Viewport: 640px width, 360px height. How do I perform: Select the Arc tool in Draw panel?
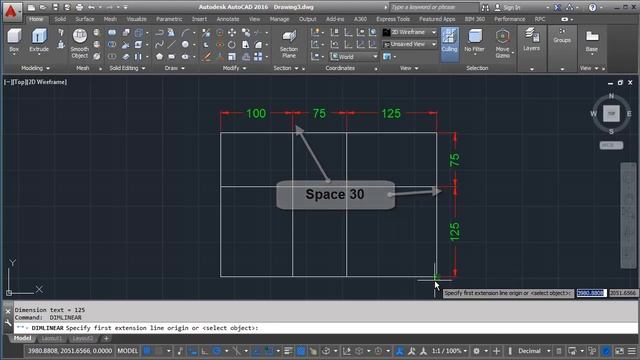click(x=186, y=33)
